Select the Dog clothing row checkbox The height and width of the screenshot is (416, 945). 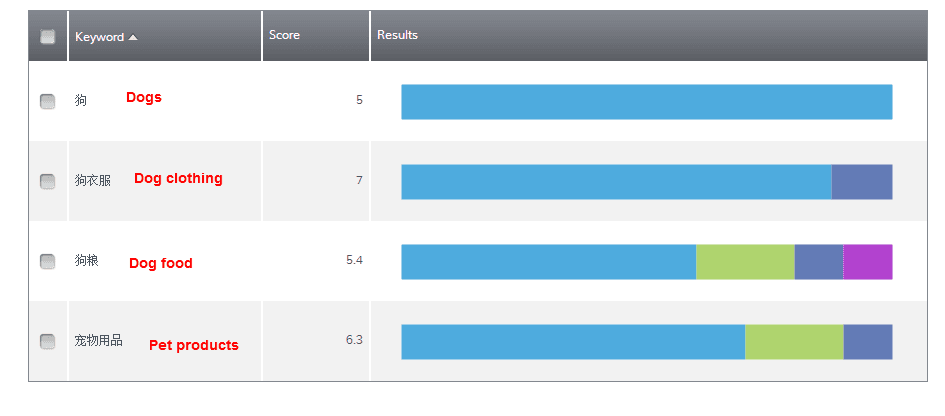[x=47, y=181]
